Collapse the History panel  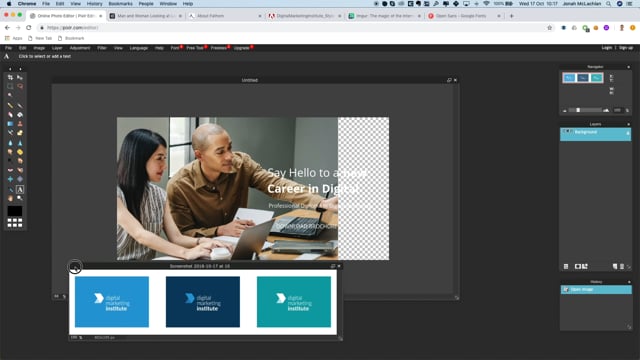coord(629,282)
